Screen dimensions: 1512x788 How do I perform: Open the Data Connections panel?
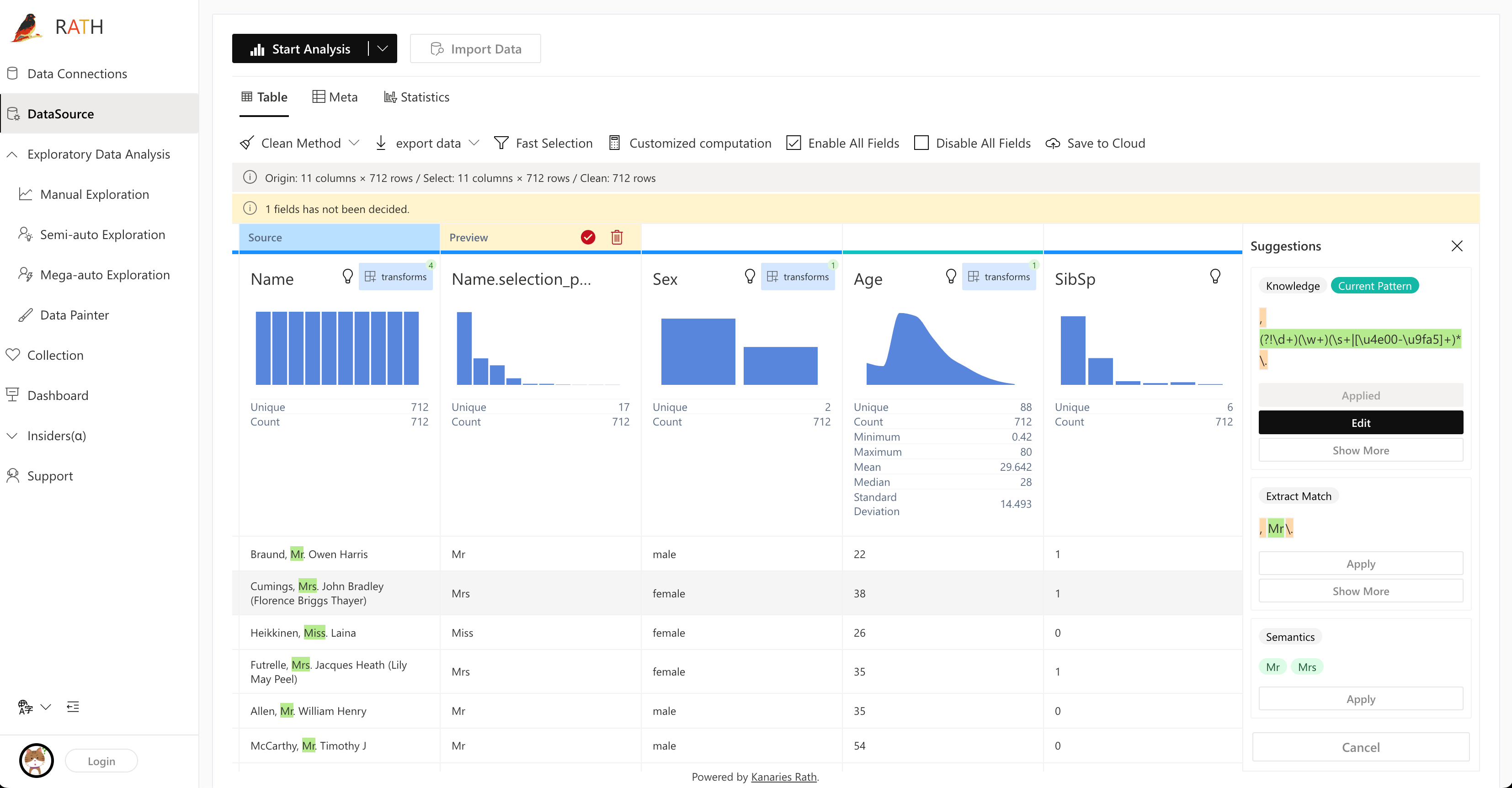[77, 73]
